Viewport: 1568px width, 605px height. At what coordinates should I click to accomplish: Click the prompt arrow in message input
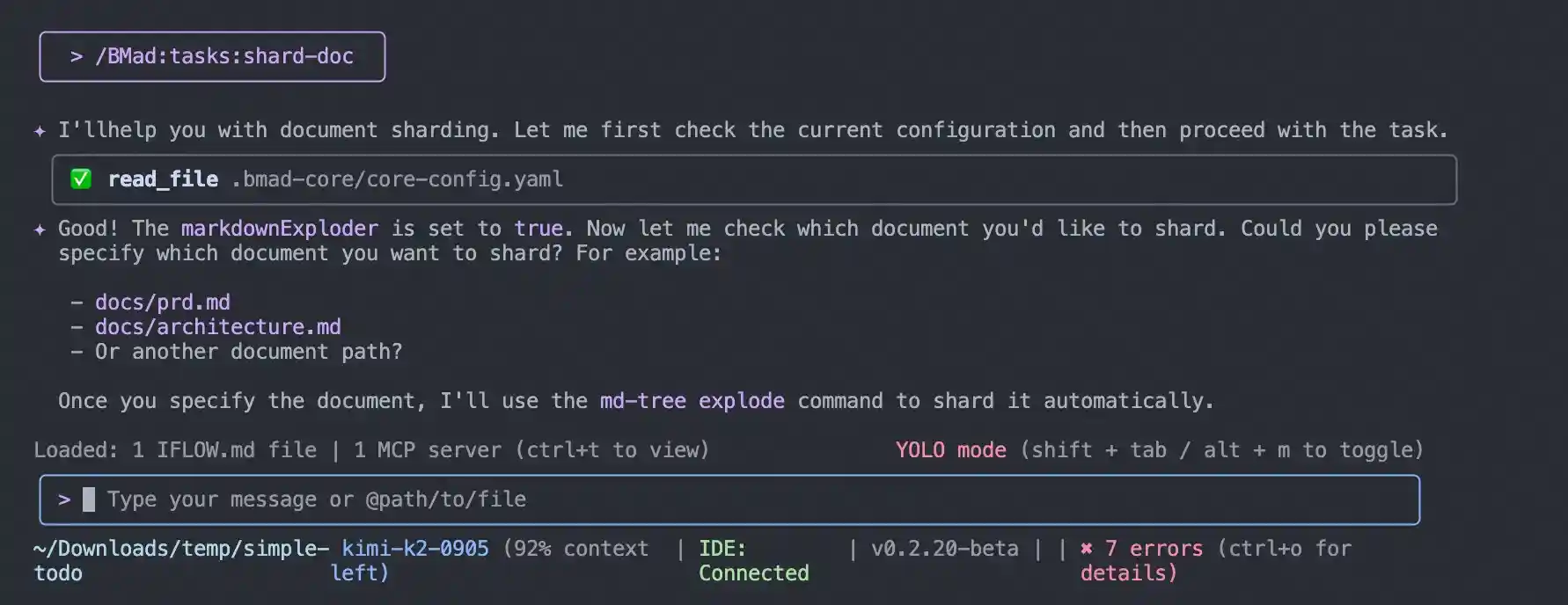(x=64, y=499)
